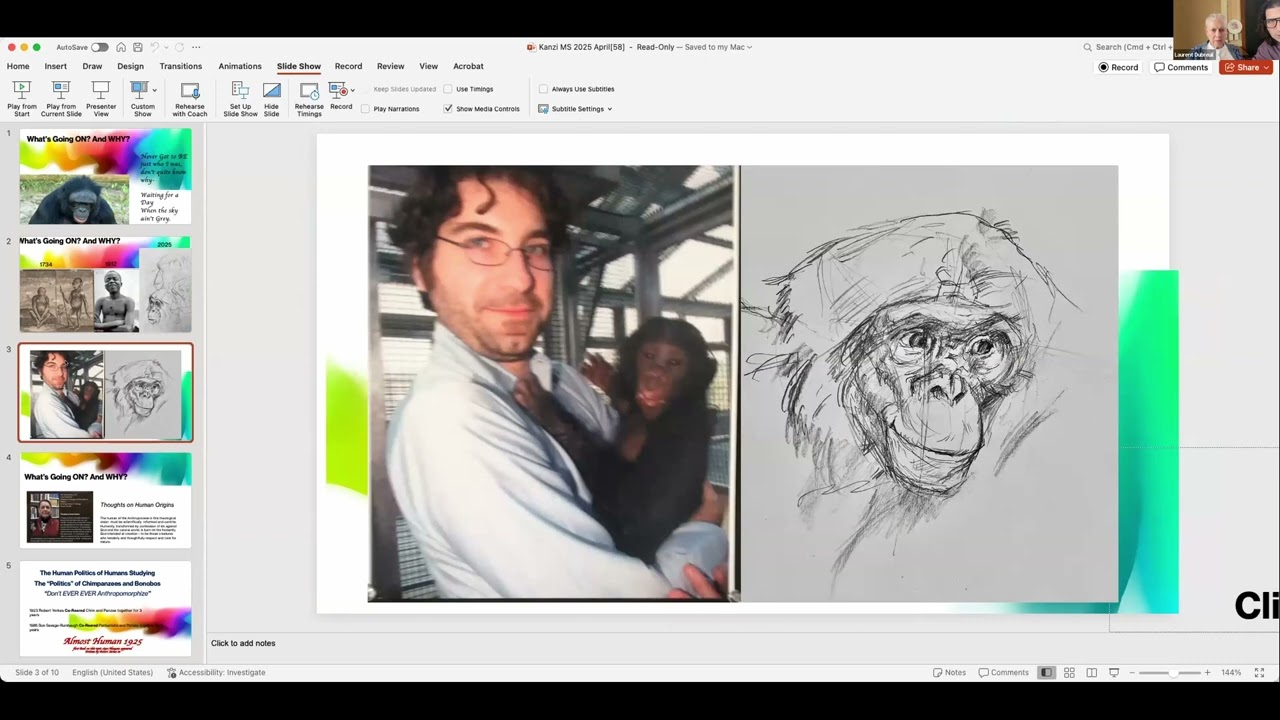Select slide 4 Thoughts on Human Origins thumbnail
This screenshot has height=720, width=1280.
(105, 500)
